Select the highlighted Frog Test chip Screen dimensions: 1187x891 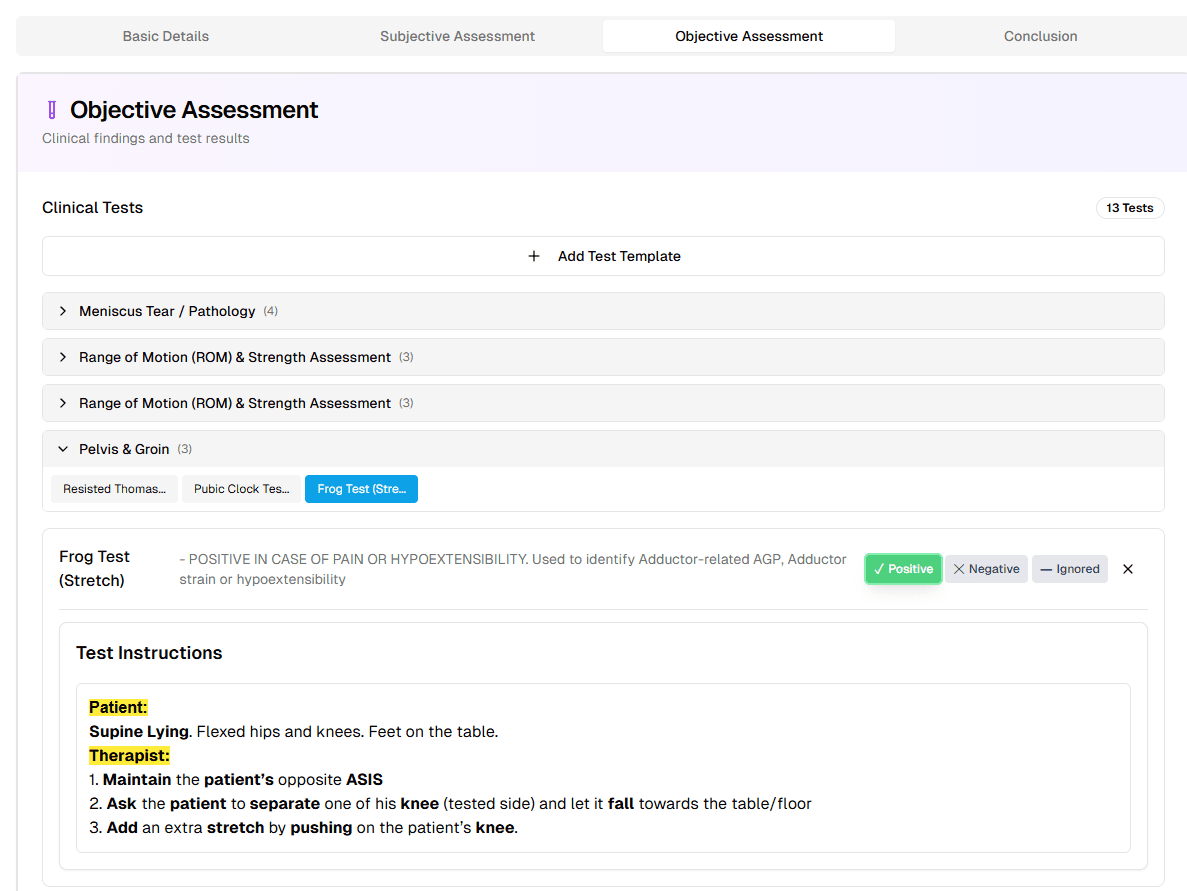click(x=361, y=489)
